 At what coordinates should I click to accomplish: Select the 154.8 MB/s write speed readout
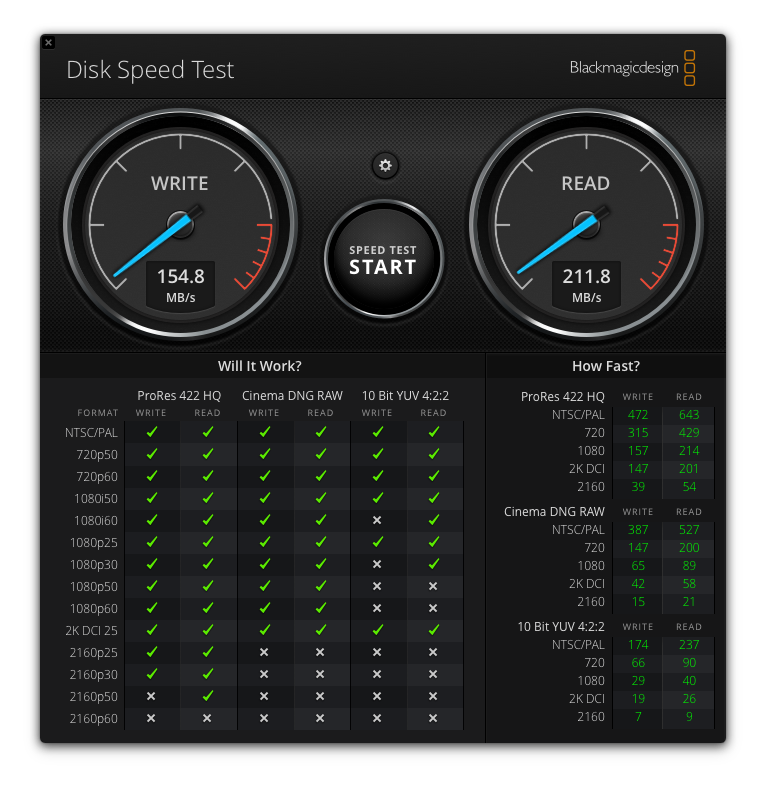pyautogui.click(x=180, y=285)
